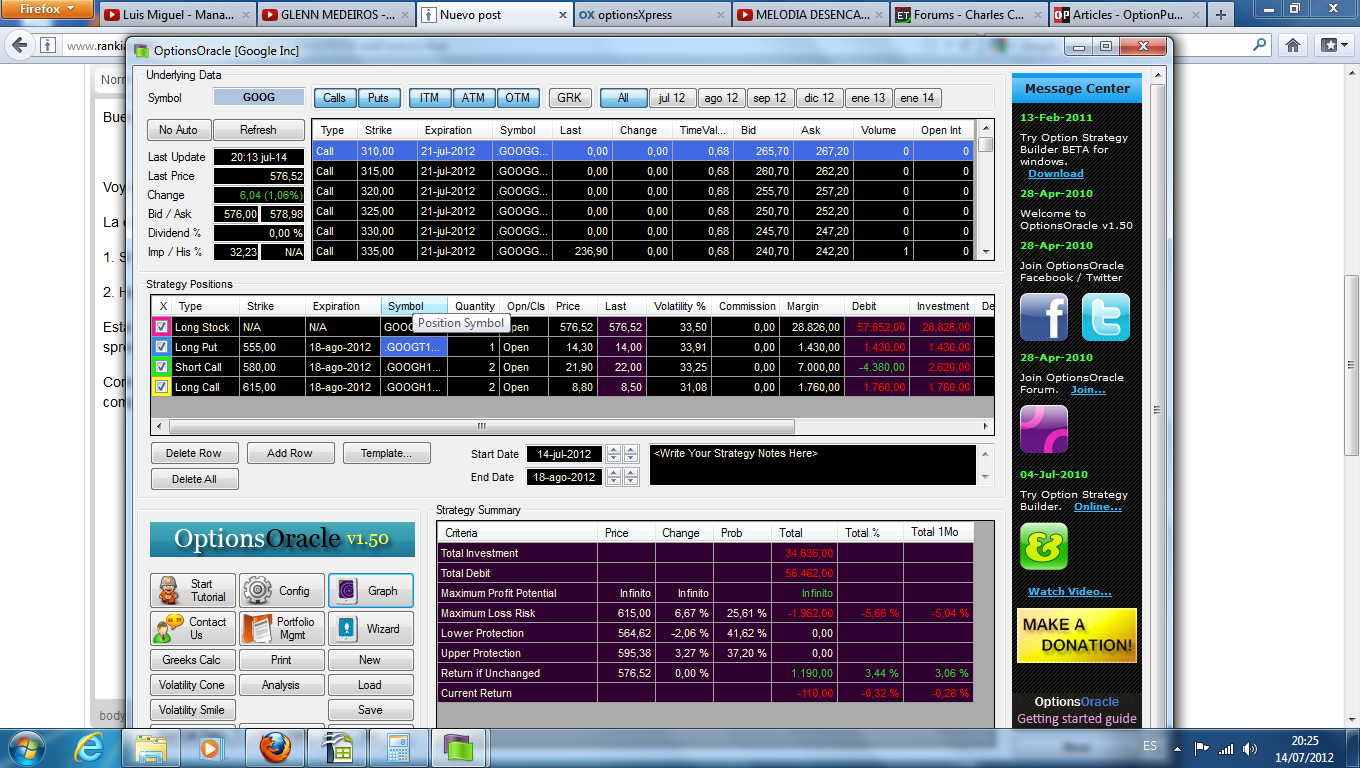Switch to optionsXpress Firefox tab
Viewport: 1360px width, 768px height.
pos(652,15)
